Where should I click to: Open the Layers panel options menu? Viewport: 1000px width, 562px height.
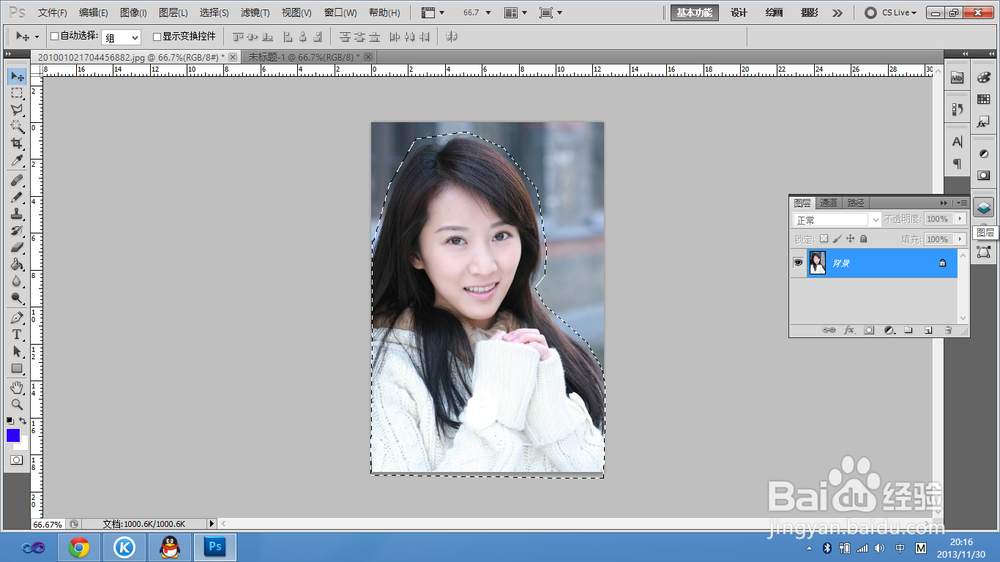(961, 203)
